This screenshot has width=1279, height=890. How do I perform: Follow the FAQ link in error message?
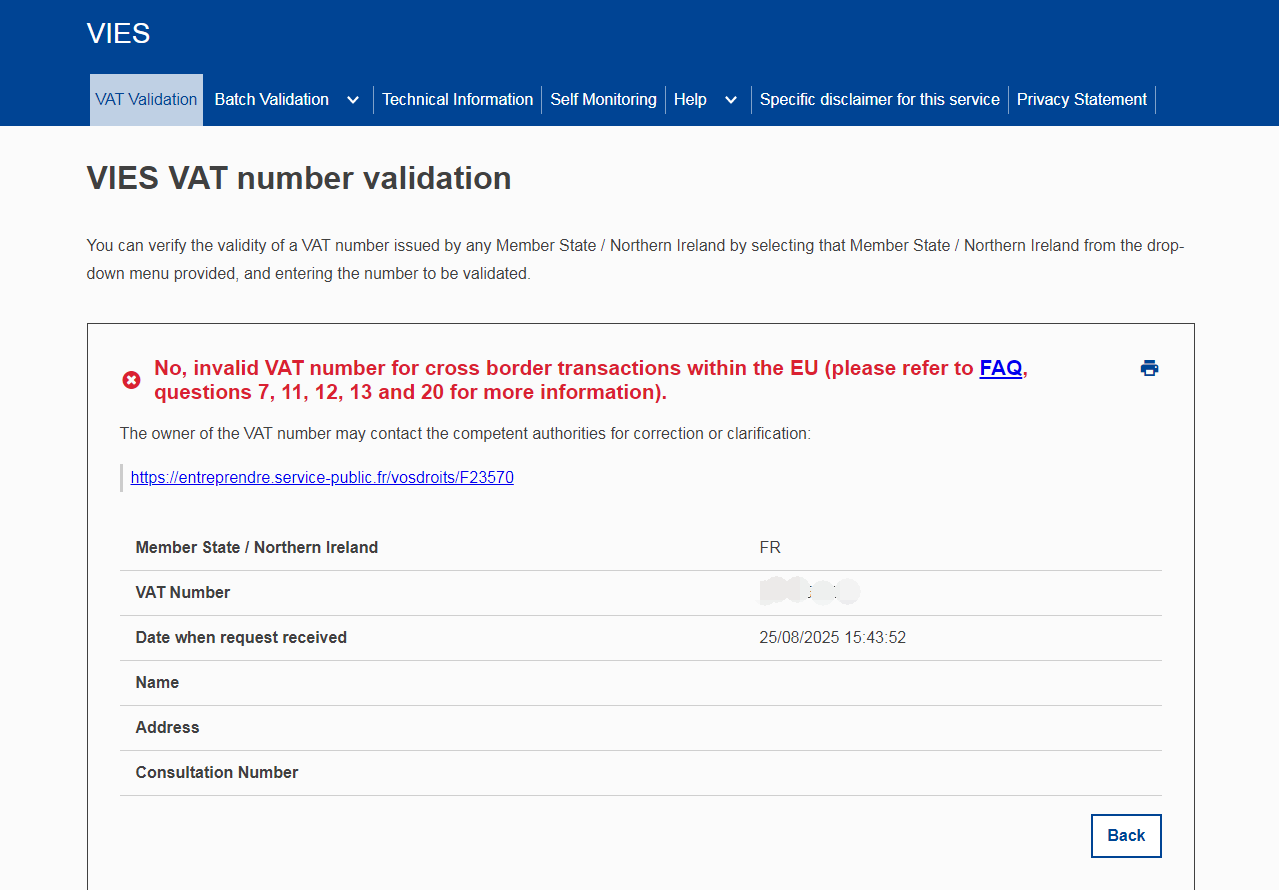pyautogui.click(x=1000, y=368)
